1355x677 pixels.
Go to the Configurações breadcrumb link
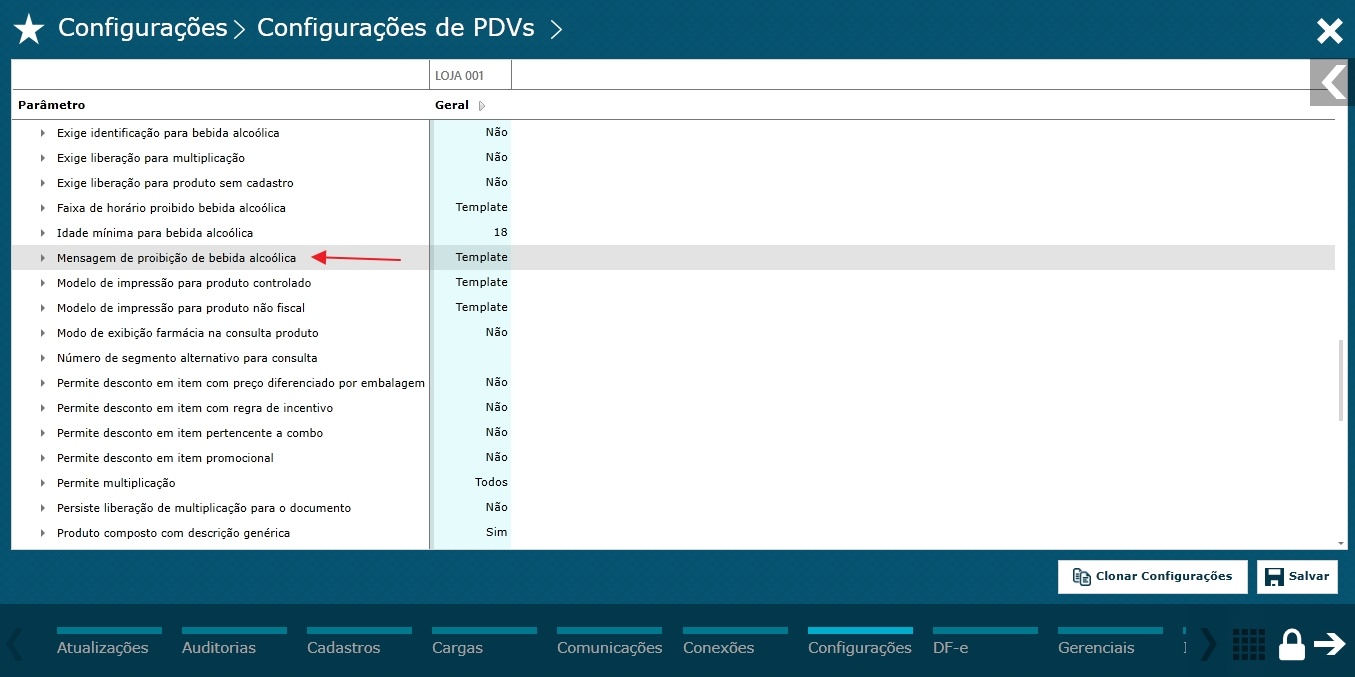[x=143, y=28]
